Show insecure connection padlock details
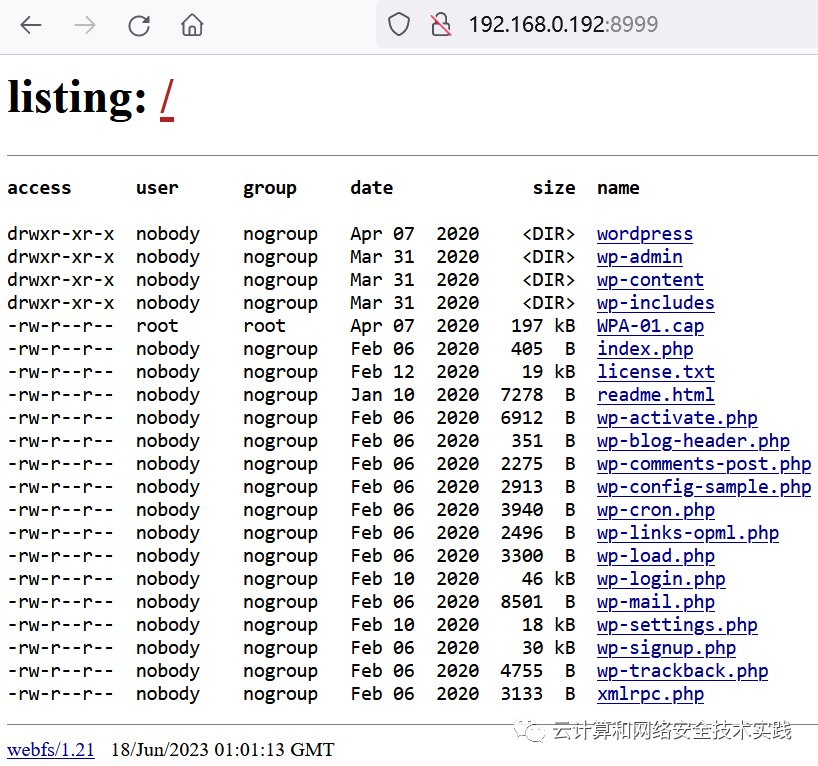818x766 pixels. (x=441, y=25)
